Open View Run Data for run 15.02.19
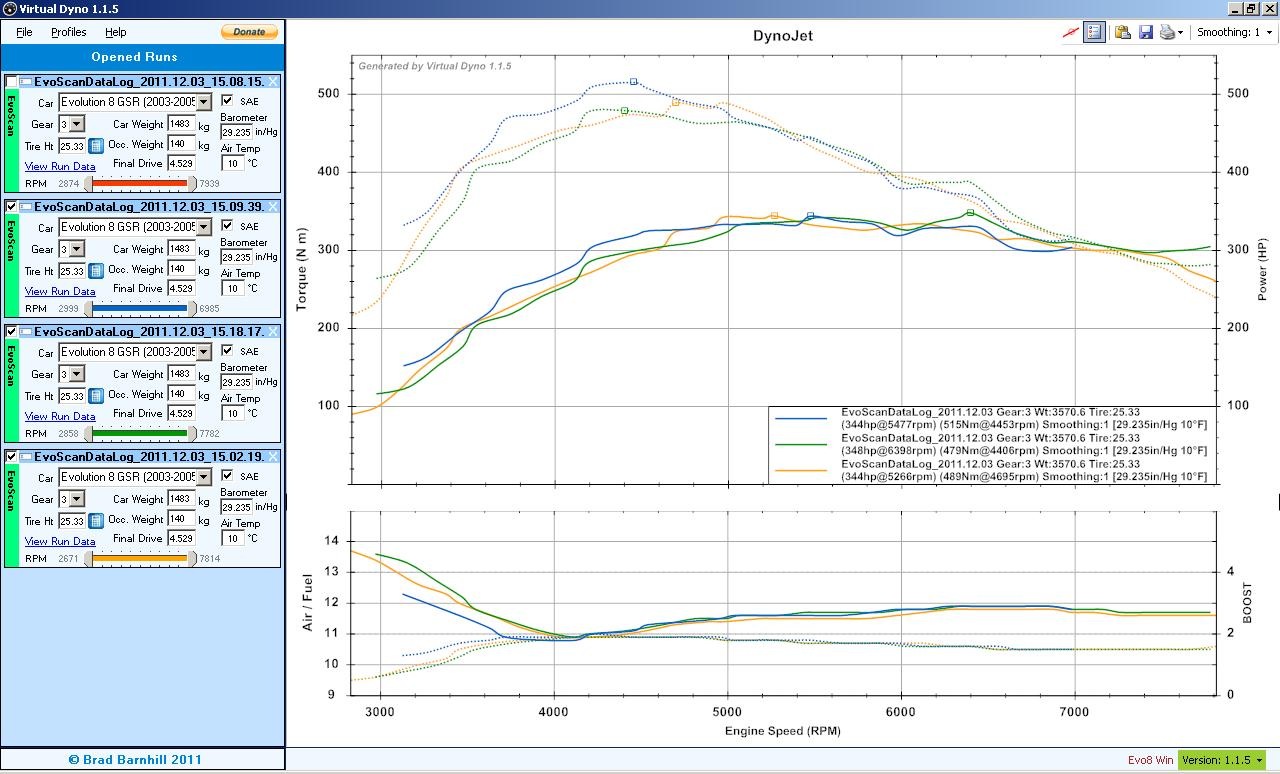This screenshot has width=1280, height=774. point(60,541)
